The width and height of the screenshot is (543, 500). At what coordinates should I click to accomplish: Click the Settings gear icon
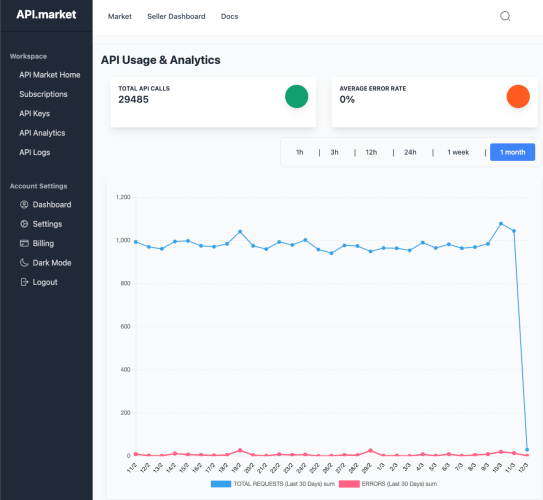24,224
